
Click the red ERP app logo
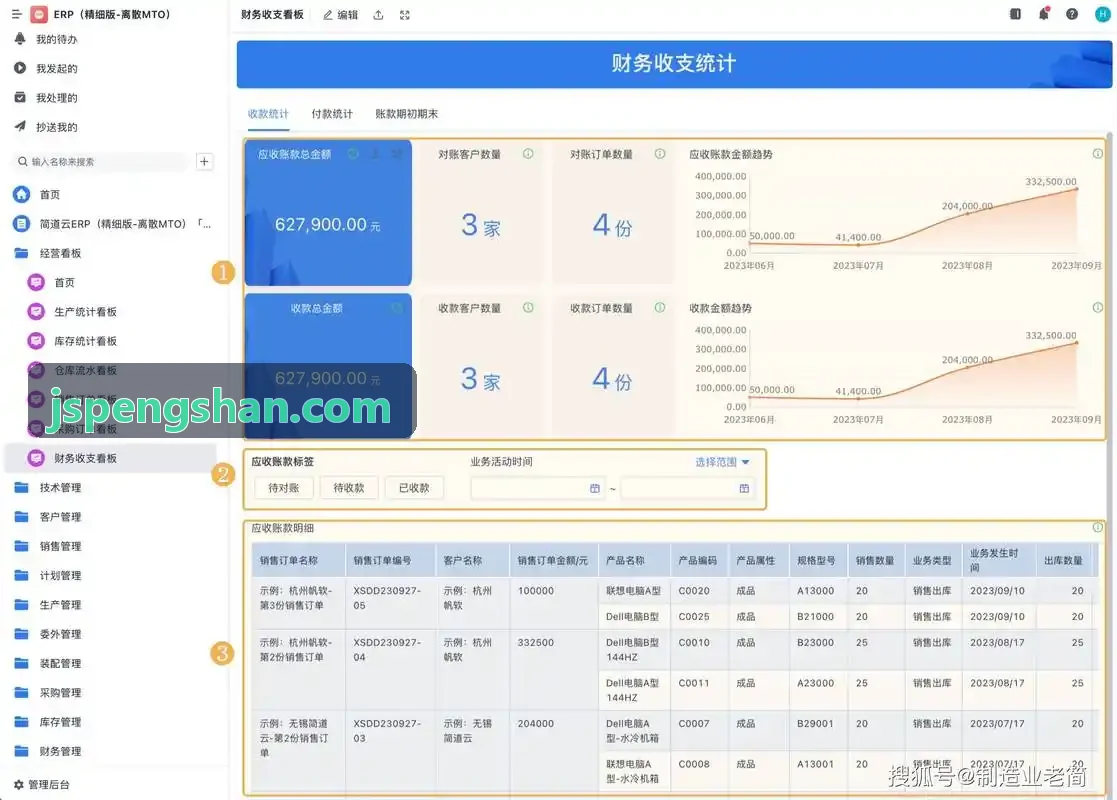click(39, 14)
